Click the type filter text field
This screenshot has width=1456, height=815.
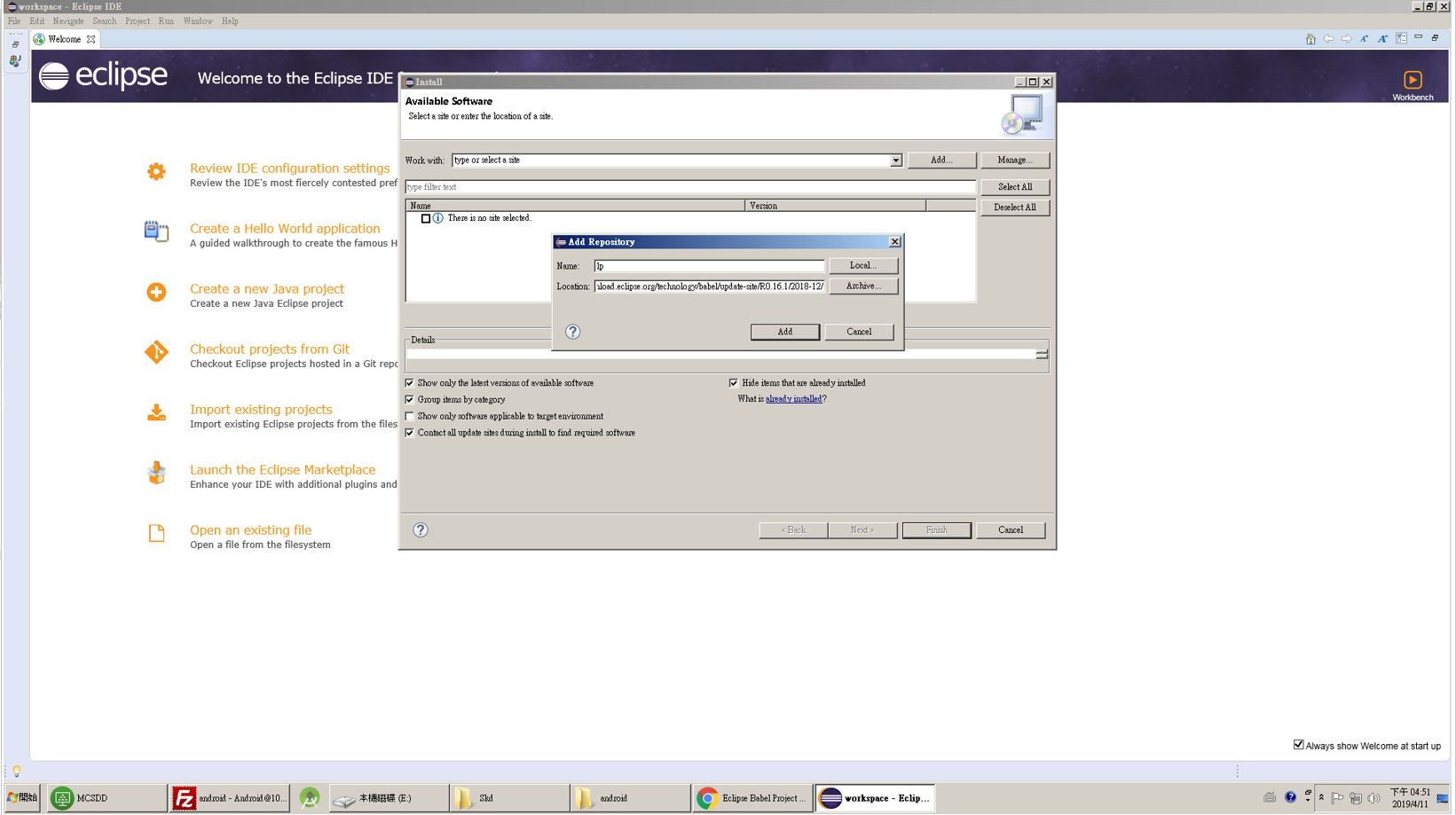click(690, 187)
